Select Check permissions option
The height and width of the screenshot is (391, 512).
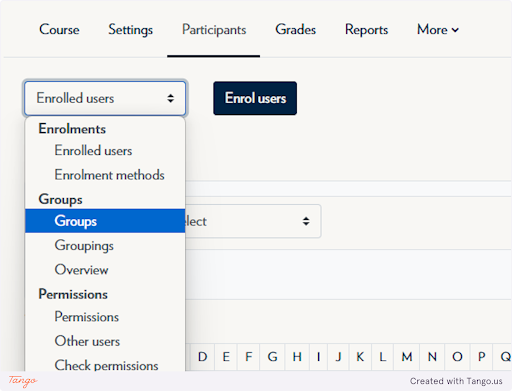tap(105, 365)
